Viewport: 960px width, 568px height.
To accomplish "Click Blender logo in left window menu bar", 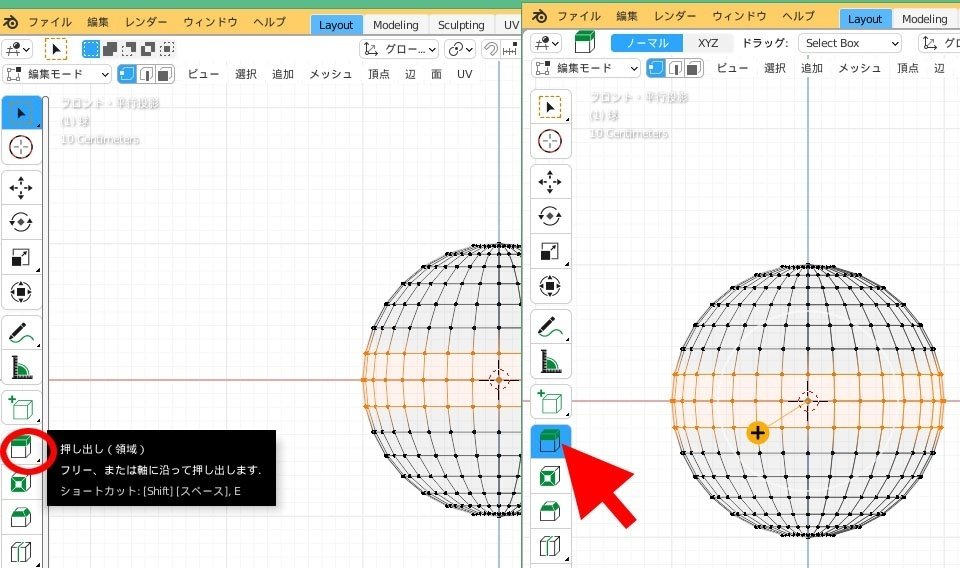I will pyautogui.click(x=10, y=23).
